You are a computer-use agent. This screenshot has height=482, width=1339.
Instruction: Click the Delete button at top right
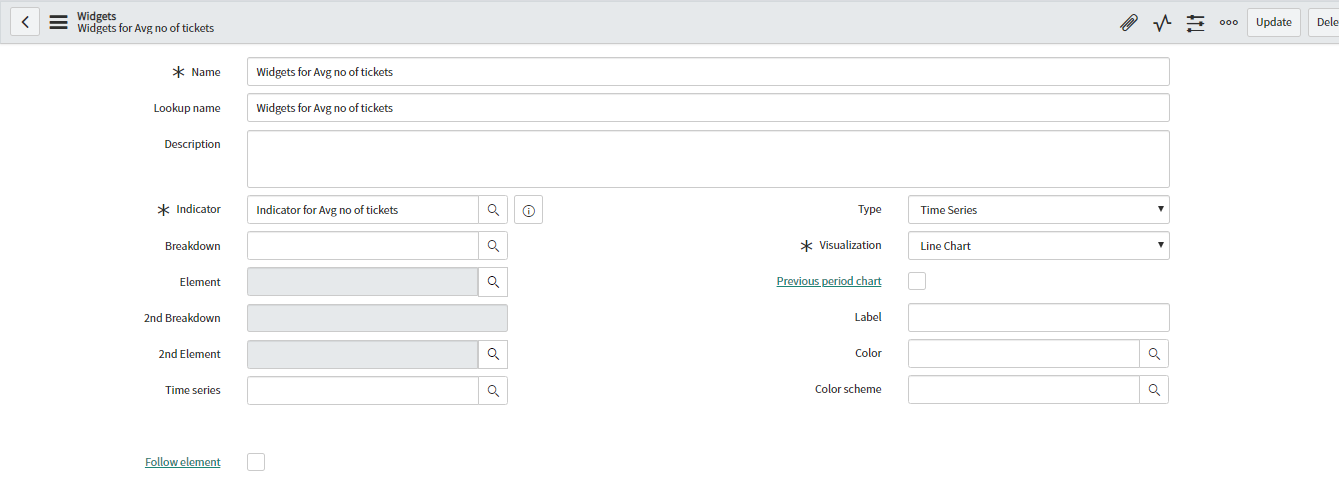click(x=1324, y=22)
